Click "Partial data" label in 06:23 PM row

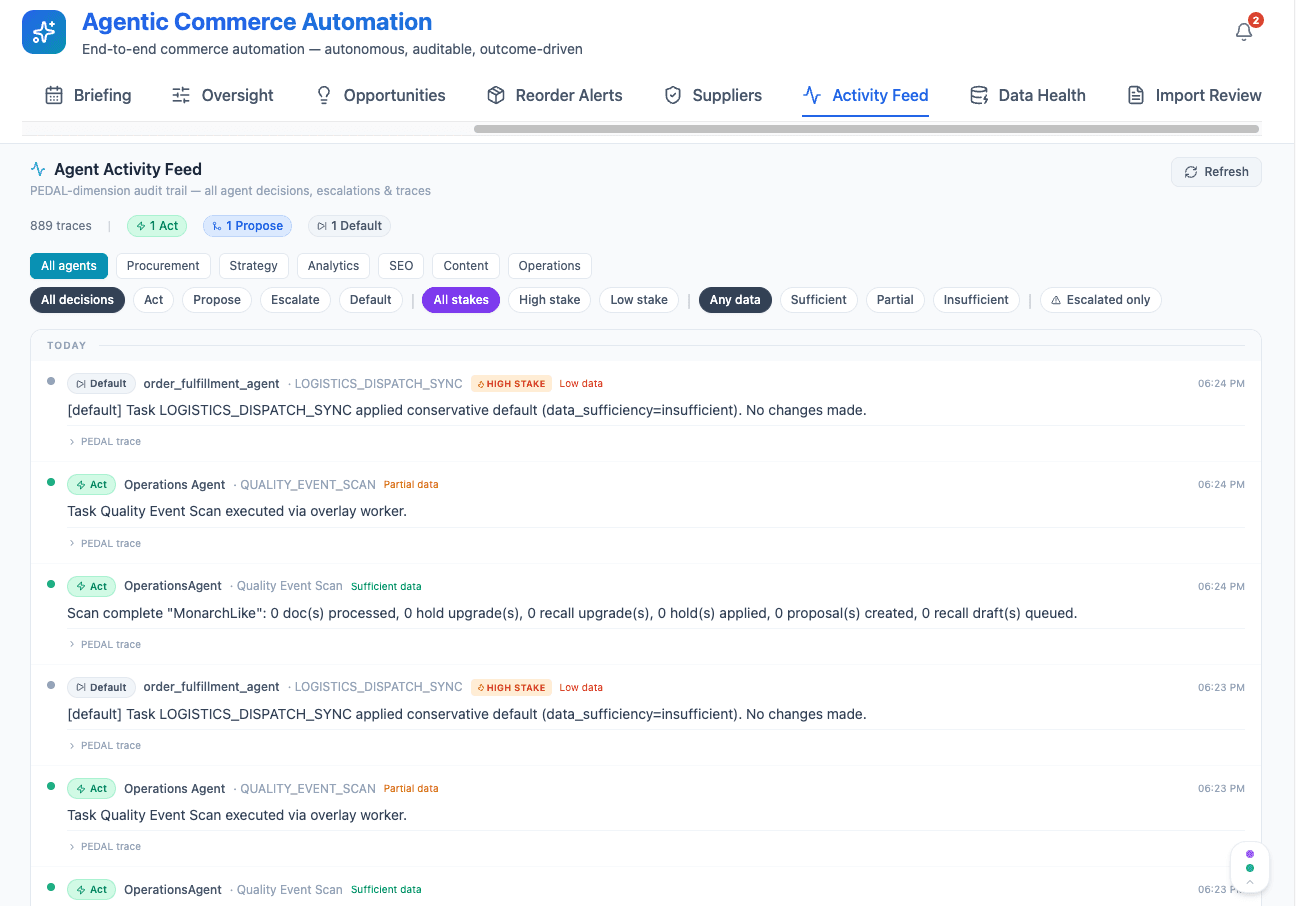coord(411,788)
